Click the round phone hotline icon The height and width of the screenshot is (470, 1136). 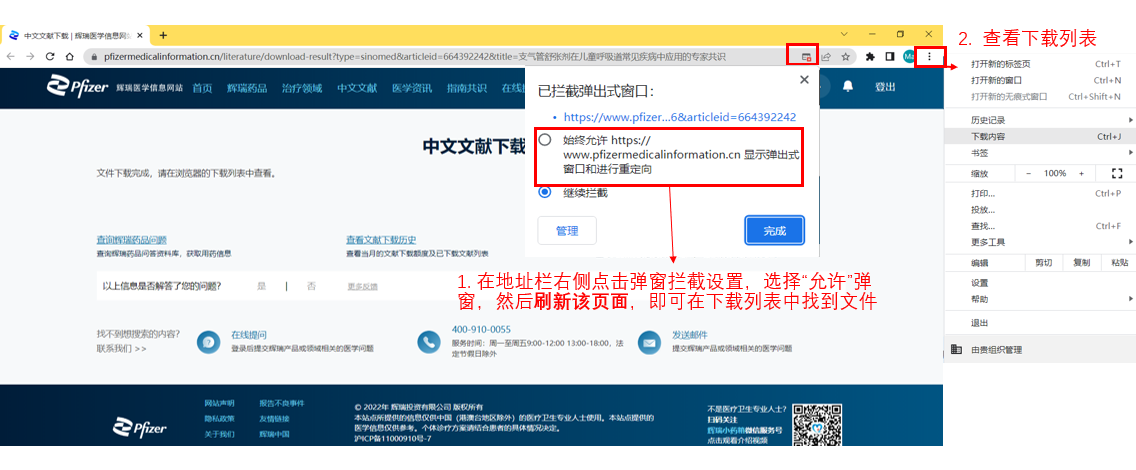point(430,342)
